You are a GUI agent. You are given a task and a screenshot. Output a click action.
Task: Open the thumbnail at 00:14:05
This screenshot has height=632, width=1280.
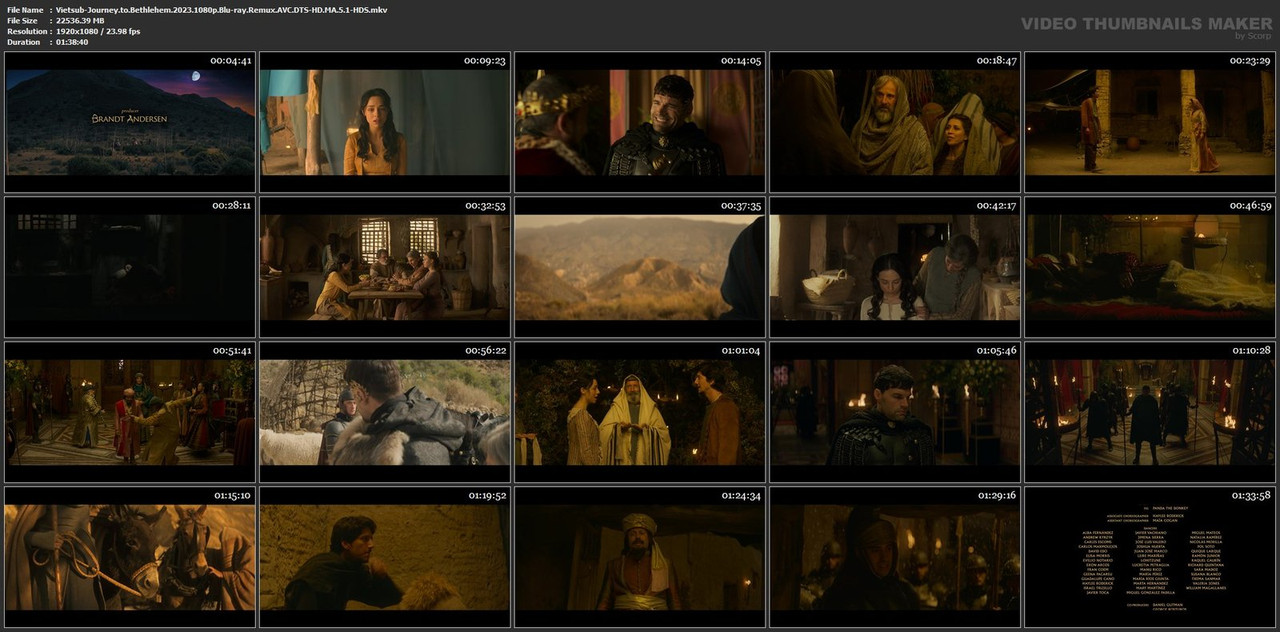pos(640,122)
